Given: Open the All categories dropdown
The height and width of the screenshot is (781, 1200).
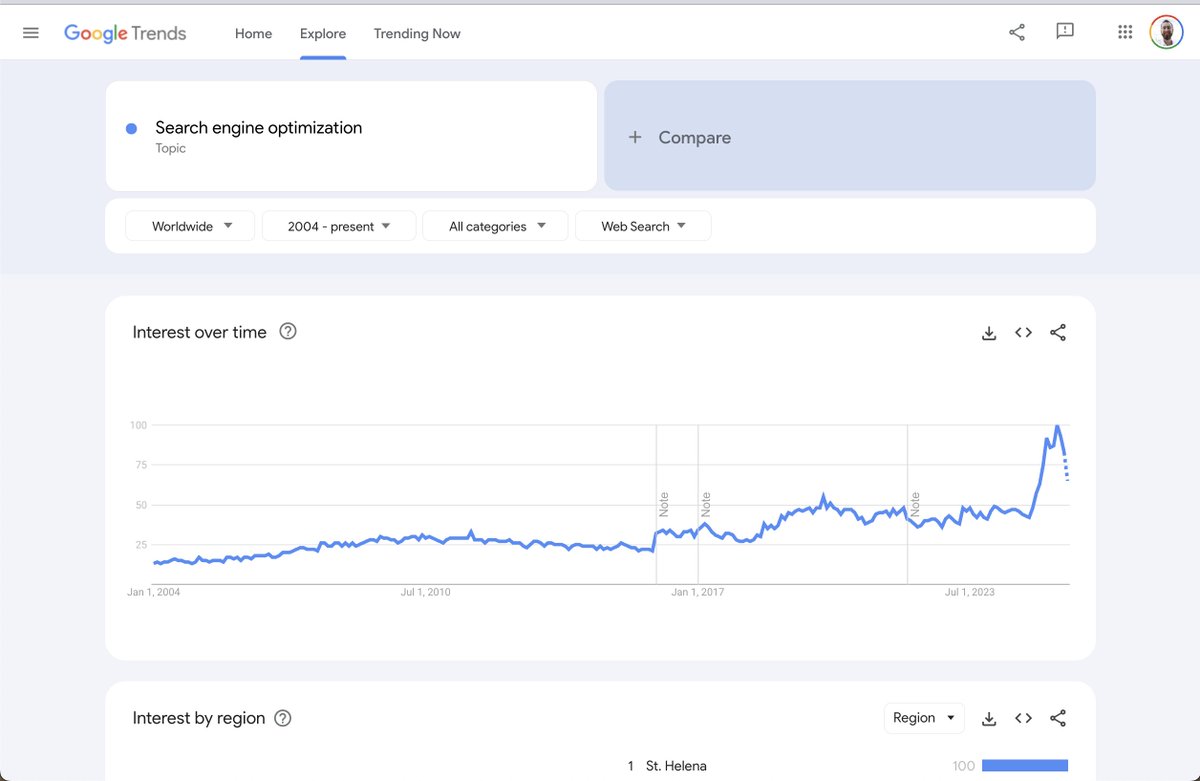Looking at the screenshot, I should pos(495,226).
